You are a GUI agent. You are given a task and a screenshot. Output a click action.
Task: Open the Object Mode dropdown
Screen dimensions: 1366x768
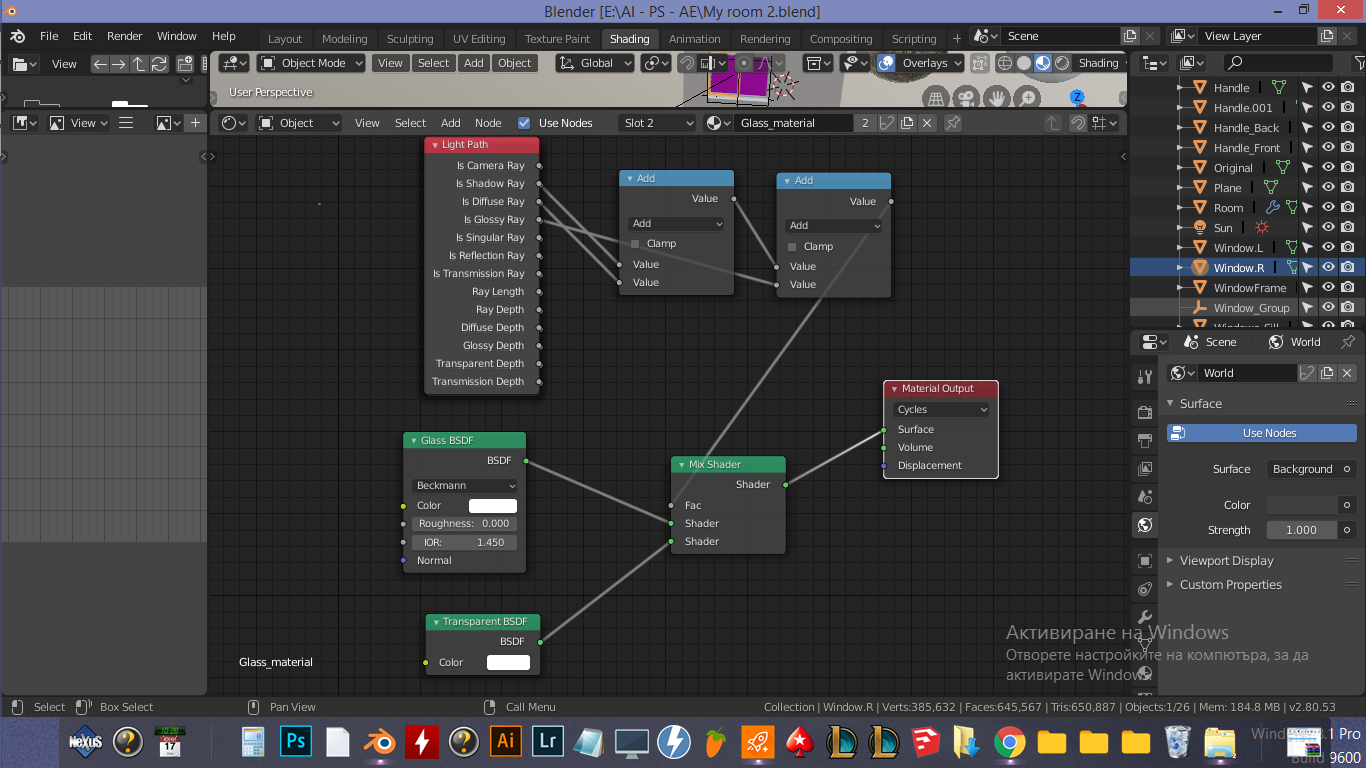click(x=310, y=63)
